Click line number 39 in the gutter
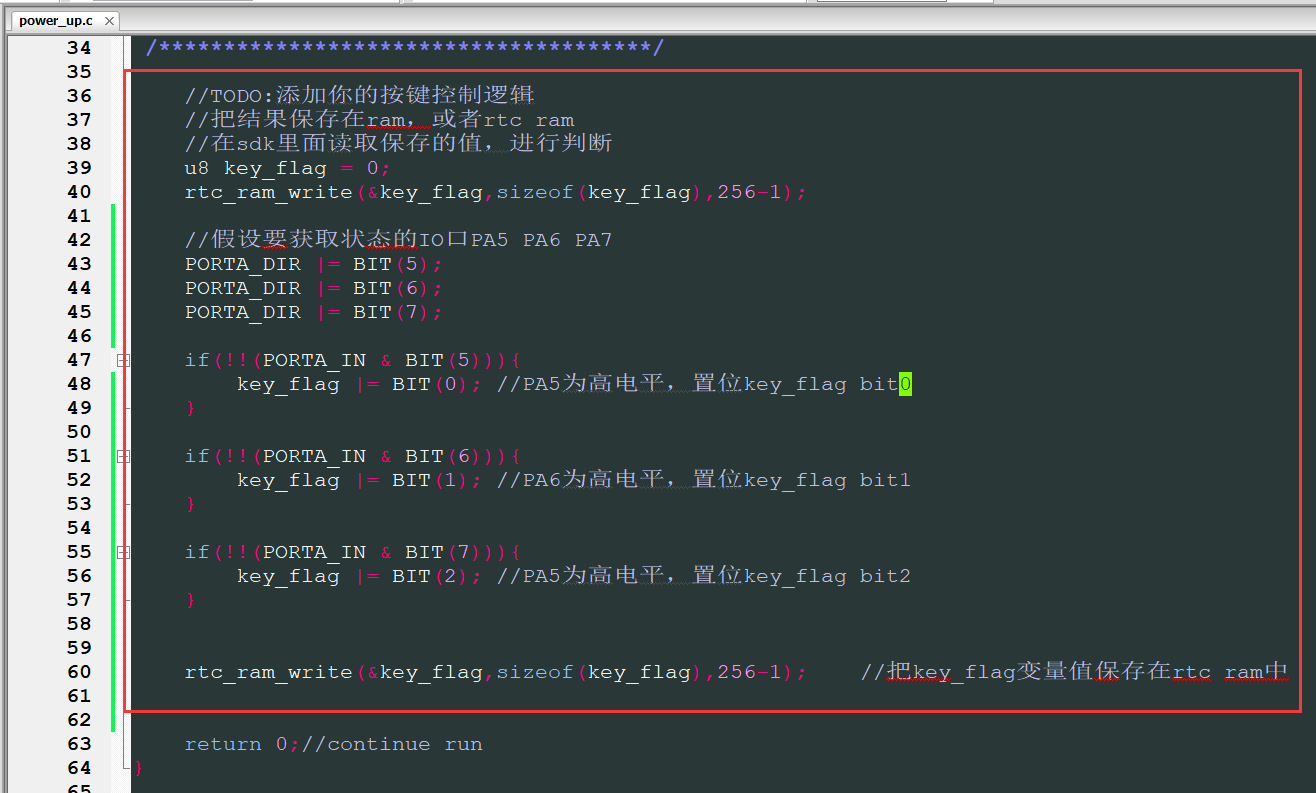Viewport: 1316px width, 793px height. (x=79, y=168)
